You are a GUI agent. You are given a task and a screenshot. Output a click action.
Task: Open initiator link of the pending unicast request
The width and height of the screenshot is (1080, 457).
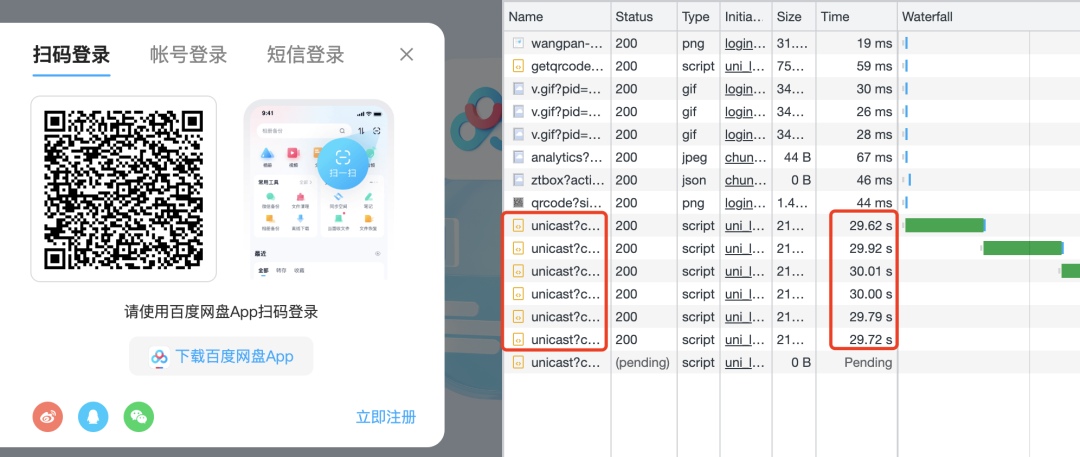pyautogui.click(x=745, y=362)
